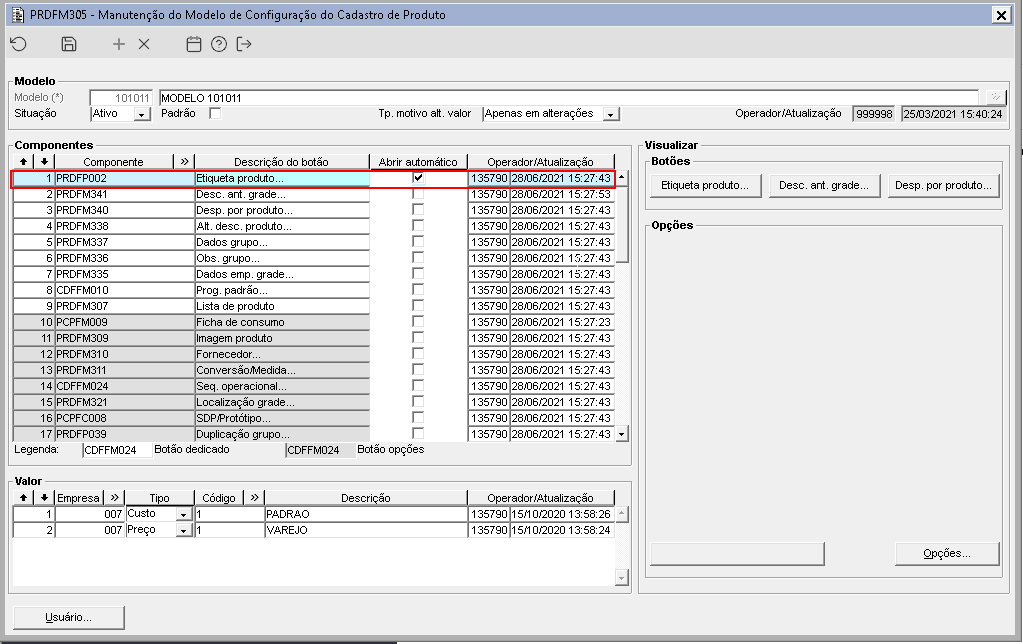Check Abrir automático for Alt. desc. produto
The height and width of the screenshot is (644, 1023).
click(x=418, y=226)
